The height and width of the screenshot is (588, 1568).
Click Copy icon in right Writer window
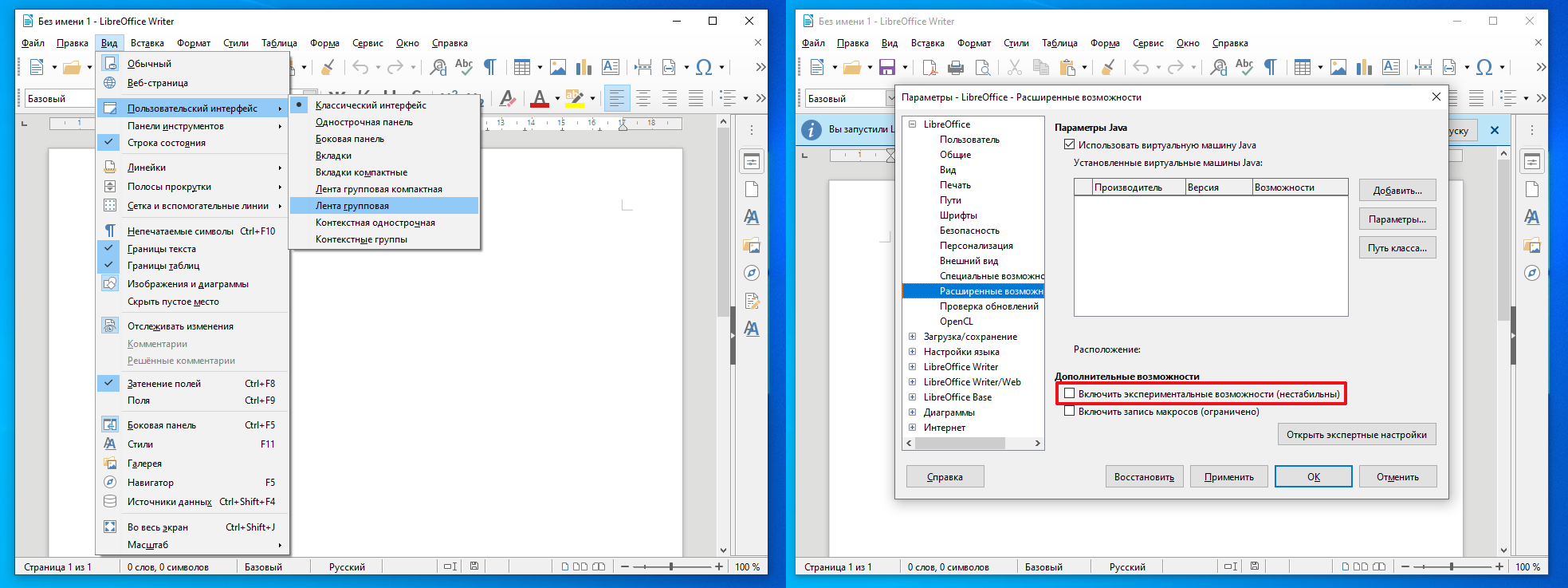tap(1041, 67)
